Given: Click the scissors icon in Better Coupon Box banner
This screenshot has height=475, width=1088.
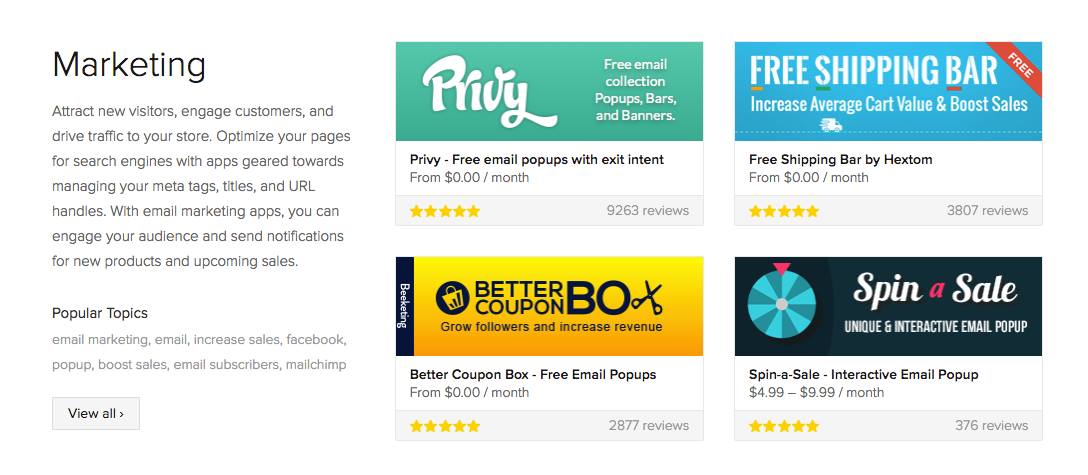Looking at the screenshot, I should pyautogui.click(x=647, y=297).
